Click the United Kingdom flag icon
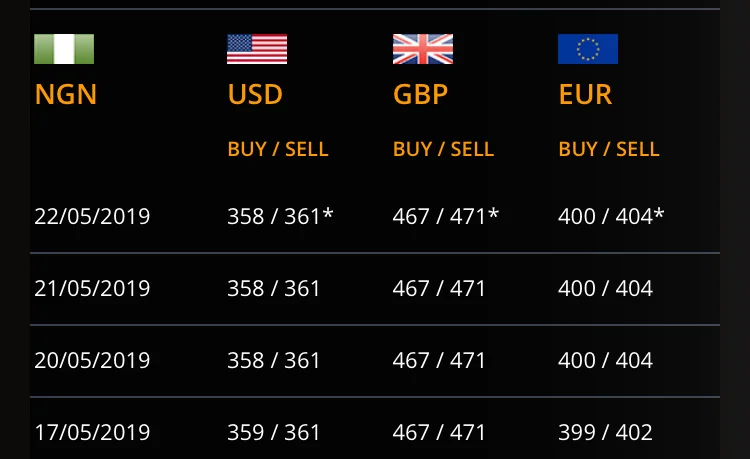Image resolution: width=750 pixels, height=459 pixels. (423, 49)
